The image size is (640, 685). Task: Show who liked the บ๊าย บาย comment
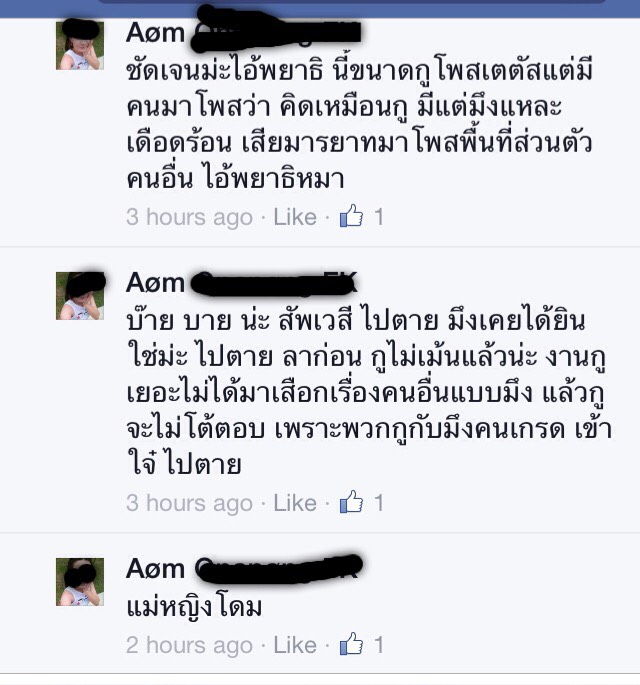point(379,503)
